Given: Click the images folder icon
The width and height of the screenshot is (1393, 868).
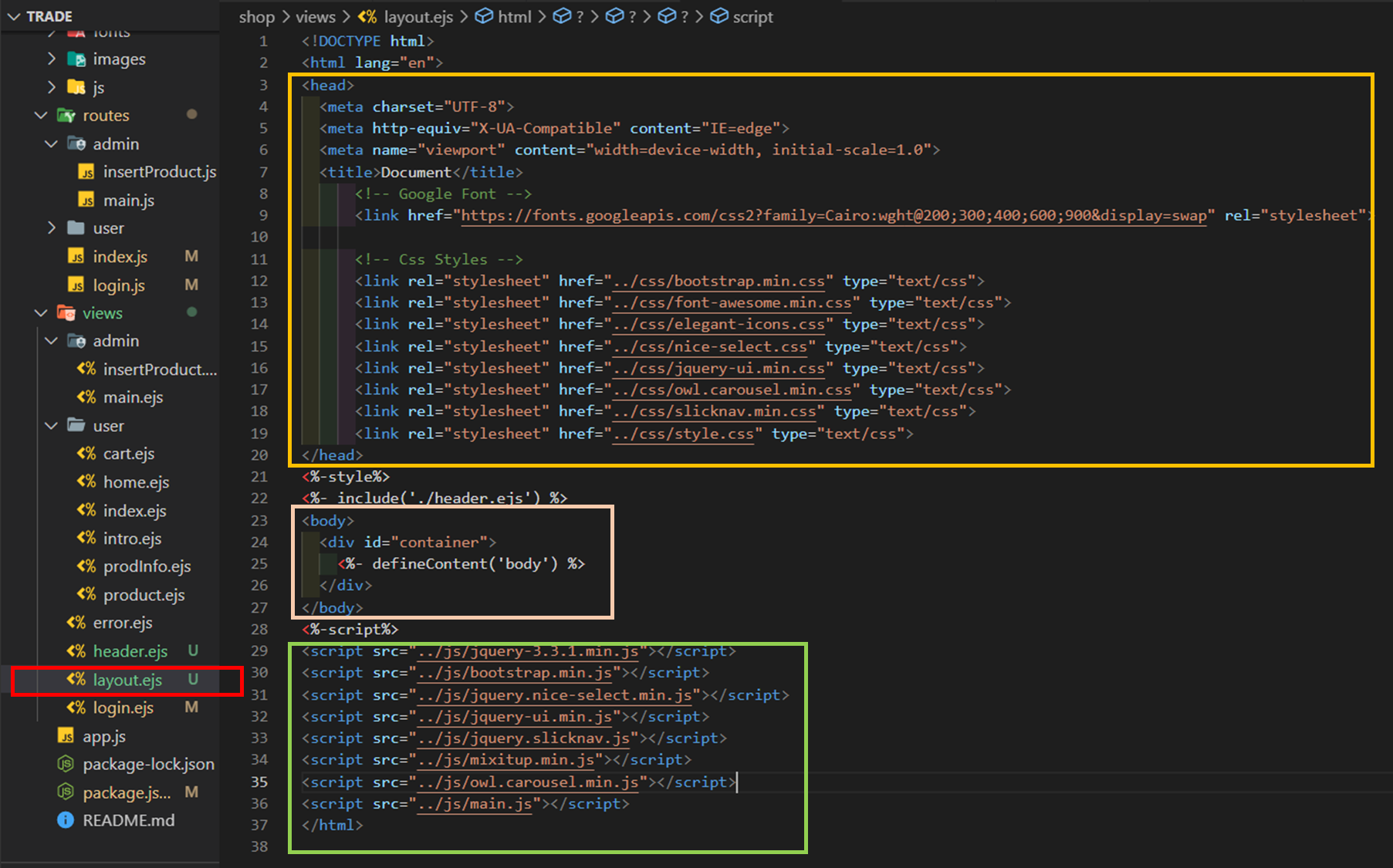Looking at the screenshot, I should tap(76, 59).
